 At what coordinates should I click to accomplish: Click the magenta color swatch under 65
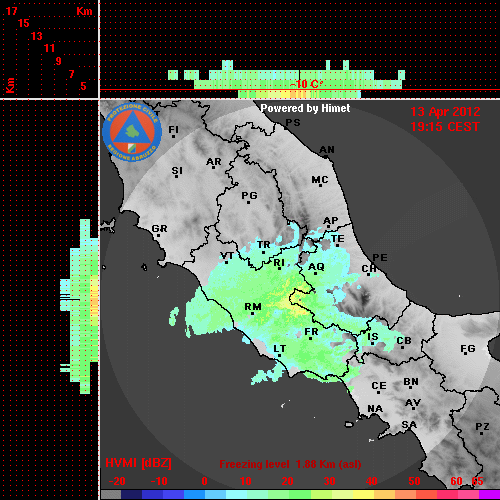tap(489, 495)
